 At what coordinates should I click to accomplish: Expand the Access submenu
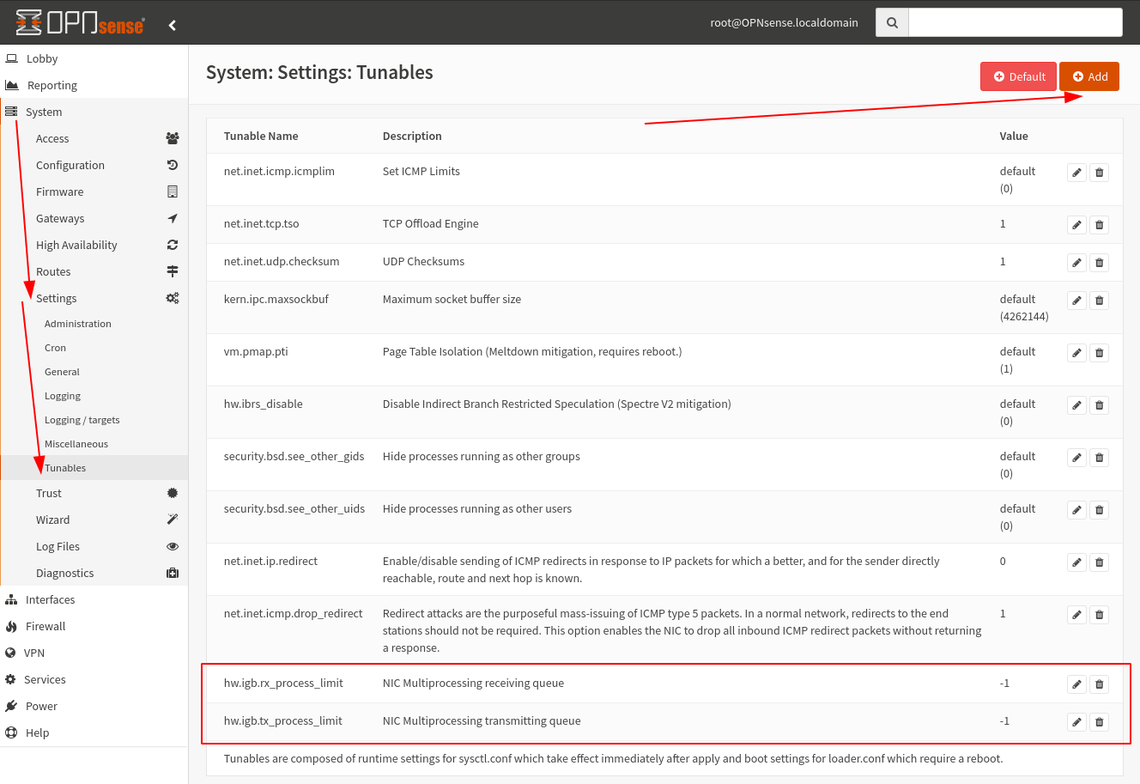coord(95,138)
